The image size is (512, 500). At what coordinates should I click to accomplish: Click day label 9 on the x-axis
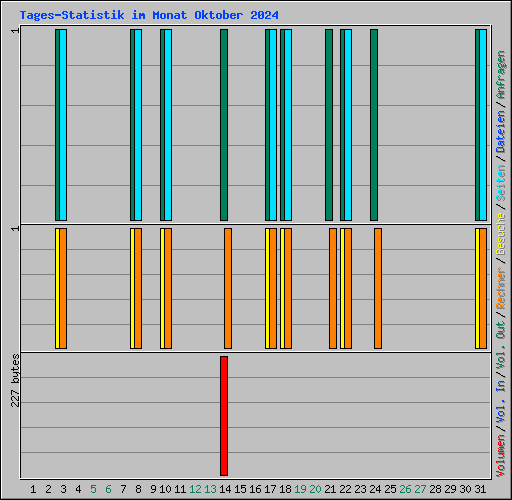point(153,489)
